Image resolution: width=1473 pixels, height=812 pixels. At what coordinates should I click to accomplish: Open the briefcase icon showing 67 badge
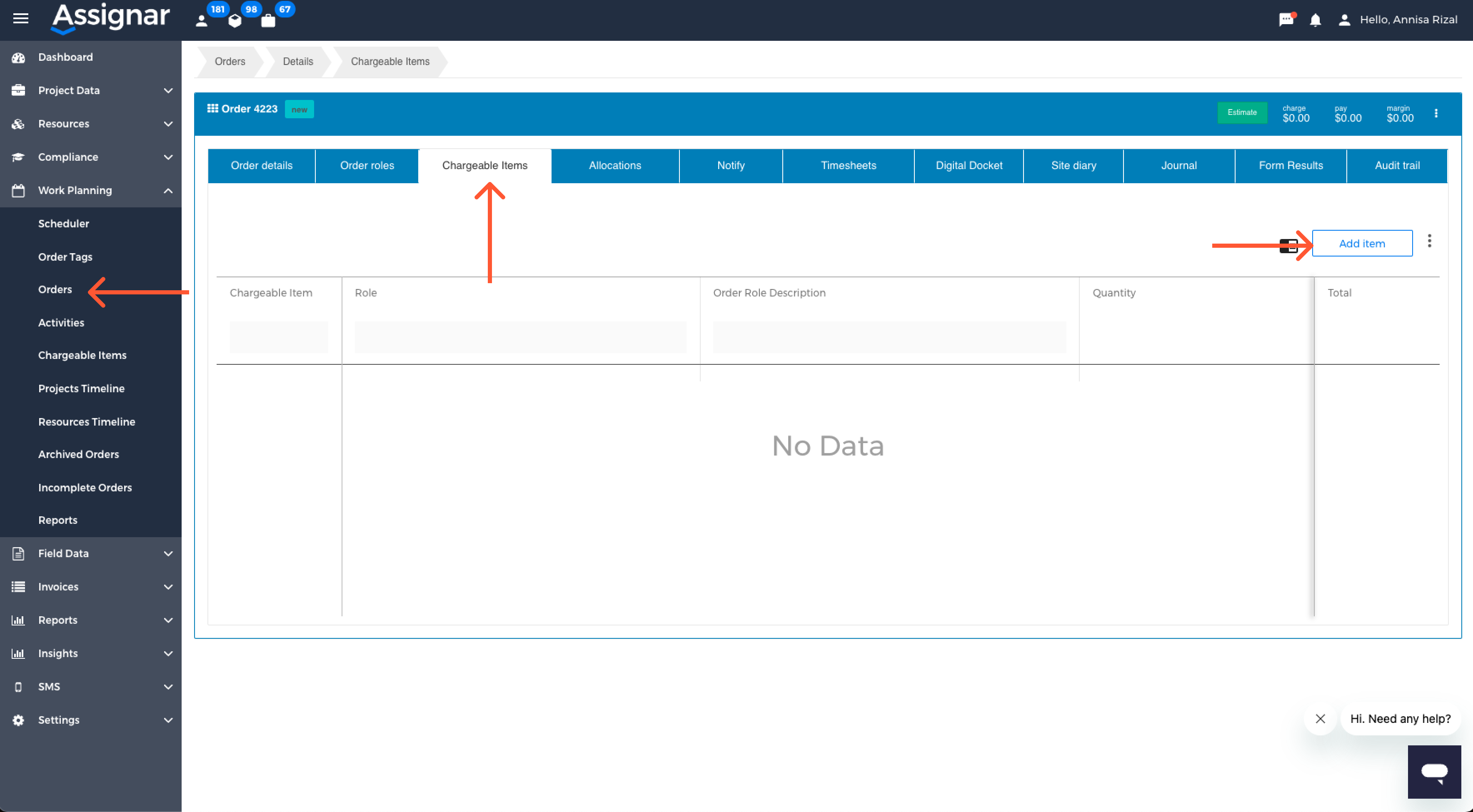pos(267,20)
